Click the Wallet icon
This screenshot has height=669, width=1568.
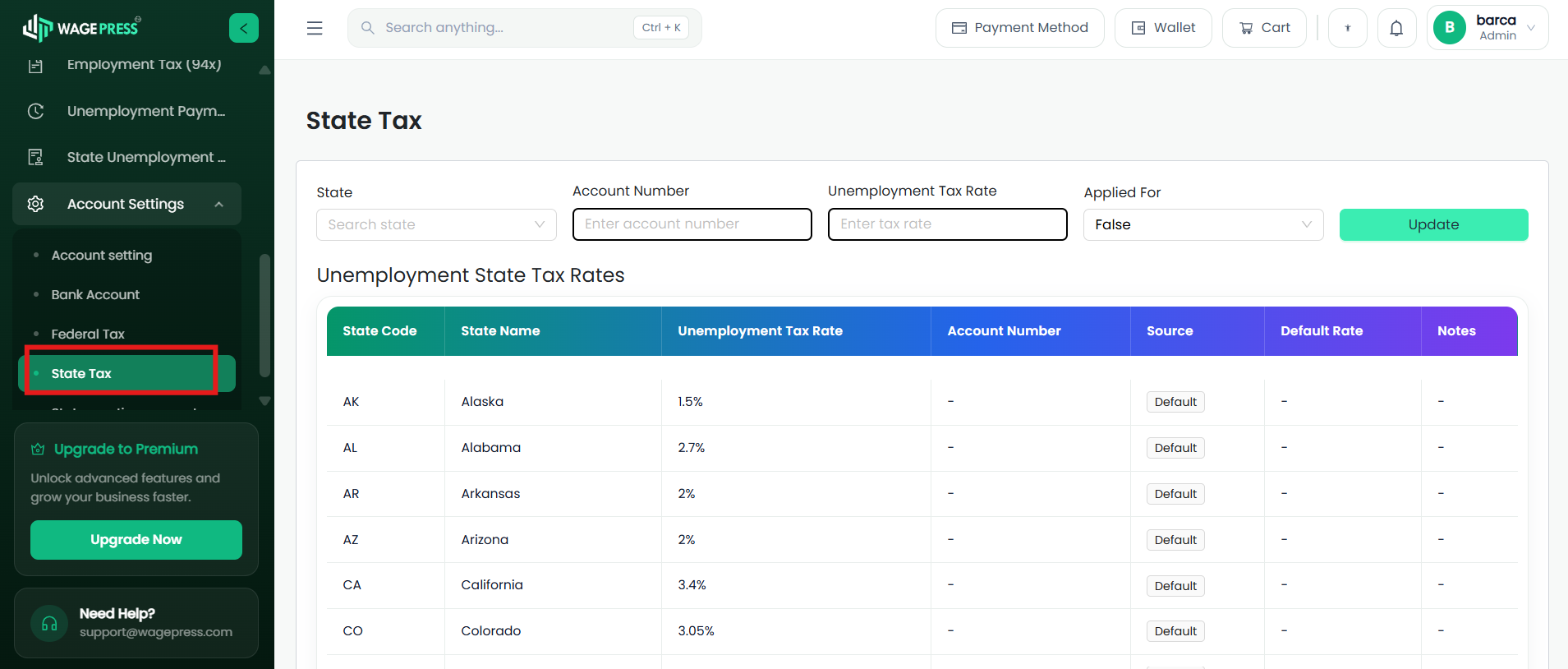pos(1138,28)
